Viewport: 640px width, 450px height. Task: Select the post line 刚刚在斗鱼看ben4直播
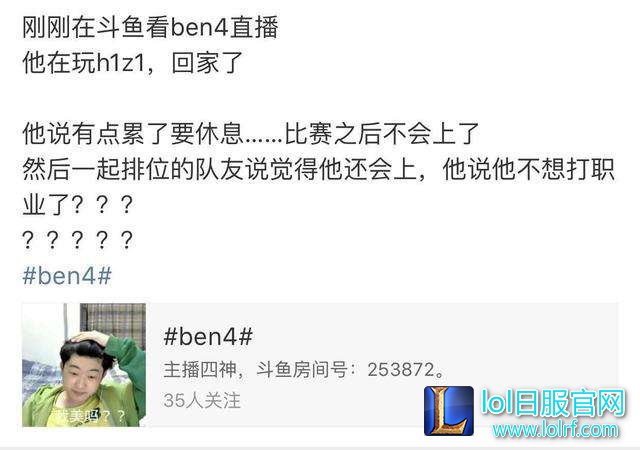(150, 27)
